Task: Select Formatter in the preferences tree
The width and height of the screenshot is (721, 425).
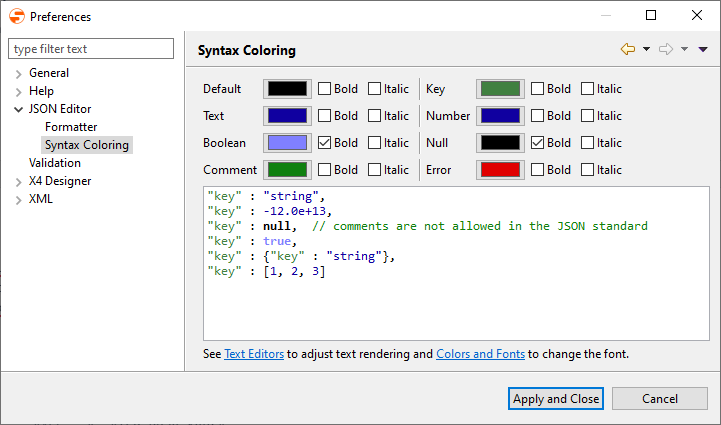Action: coord(71,127)
